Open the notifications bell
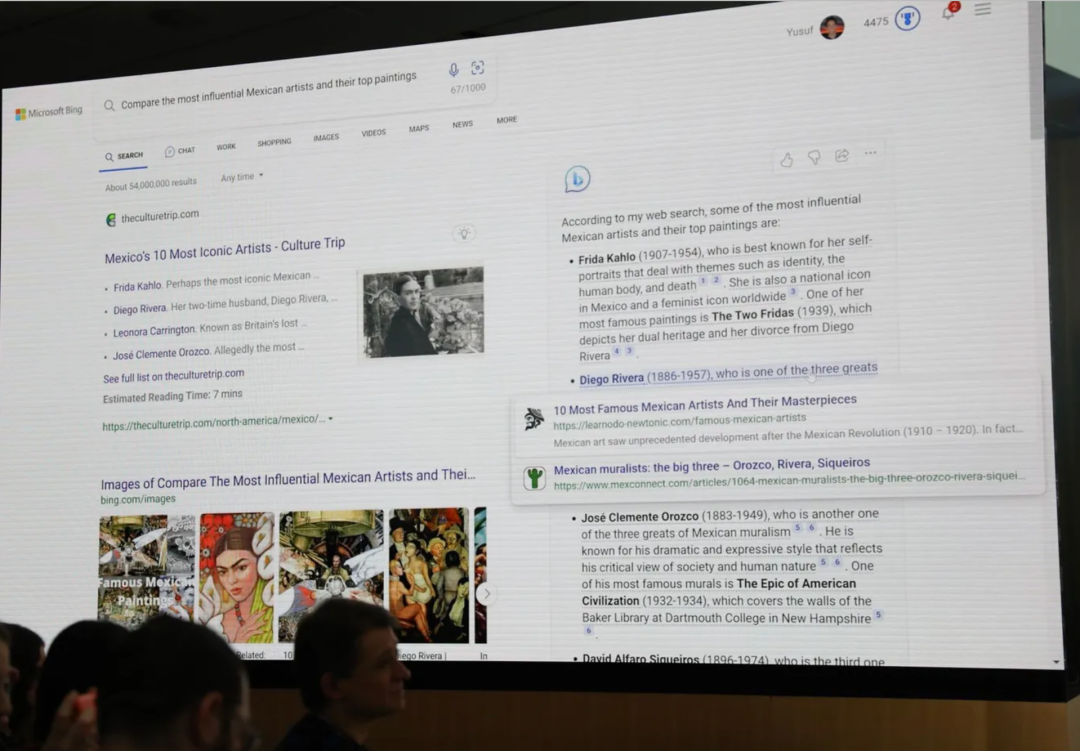 click(x=949, y=12)
